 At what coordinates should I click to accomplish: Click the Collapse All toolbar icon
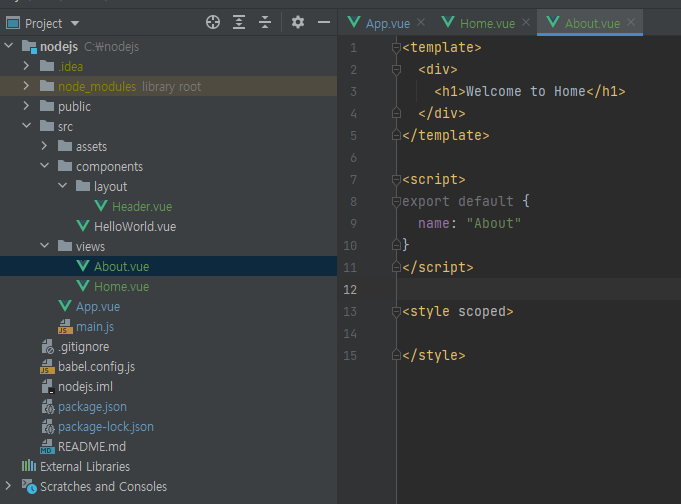(x=264, y=22)
